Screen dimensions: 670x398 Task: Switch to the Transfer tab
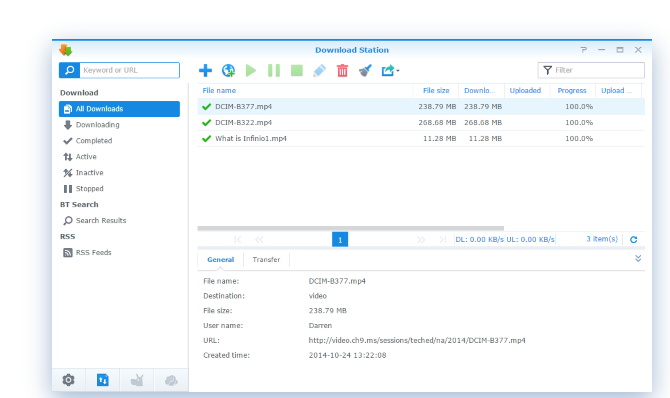tap(266, 259)
